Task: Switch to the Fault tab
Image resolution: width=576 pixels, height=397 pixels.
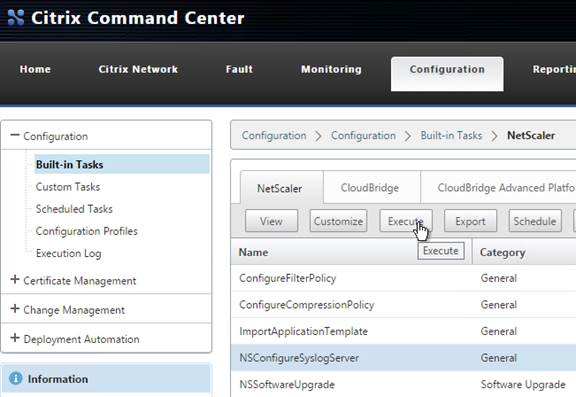Action: coord(239,69)
